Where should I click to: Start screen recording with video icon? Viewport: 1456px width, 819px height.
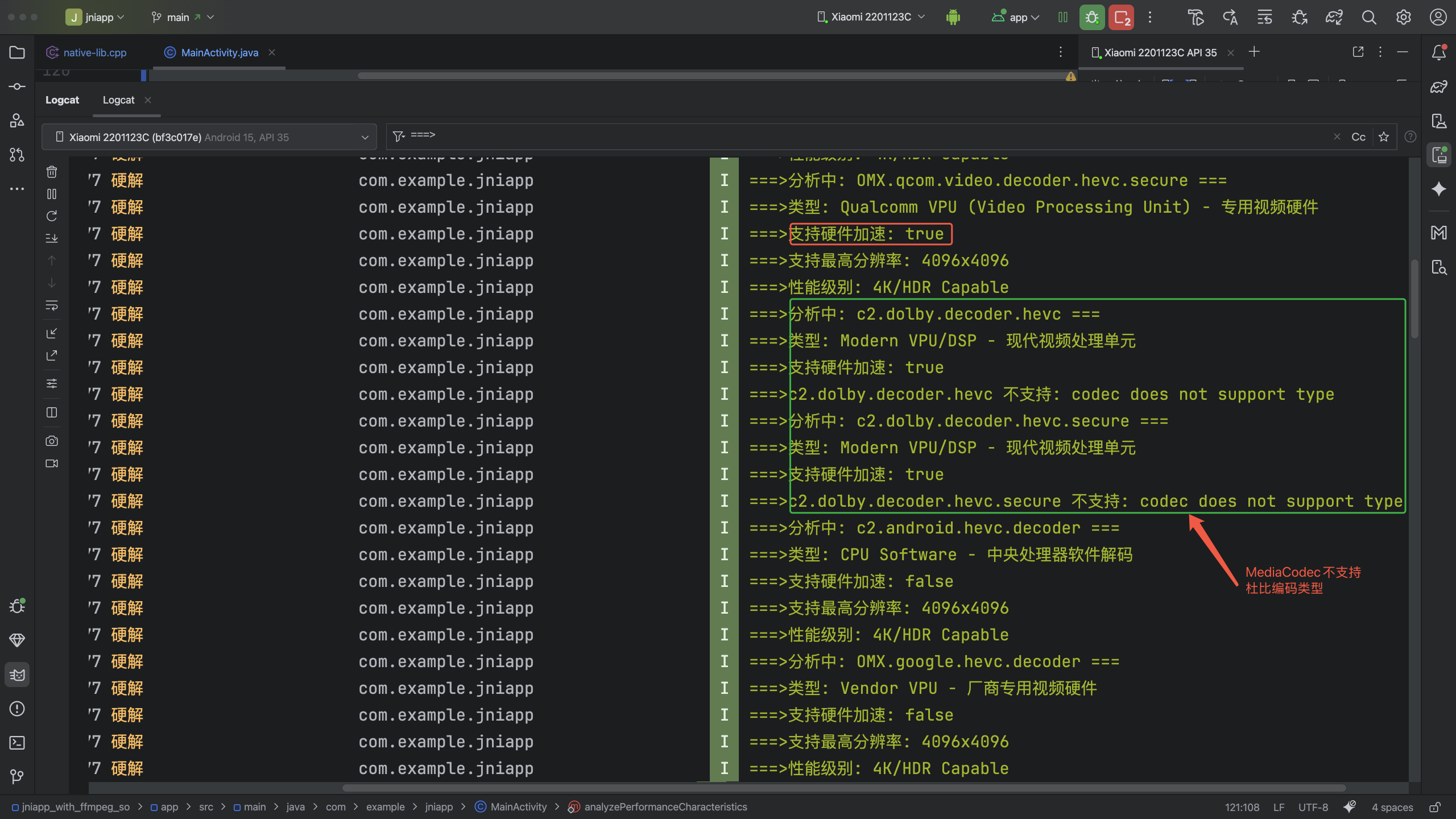coord(52,464)
